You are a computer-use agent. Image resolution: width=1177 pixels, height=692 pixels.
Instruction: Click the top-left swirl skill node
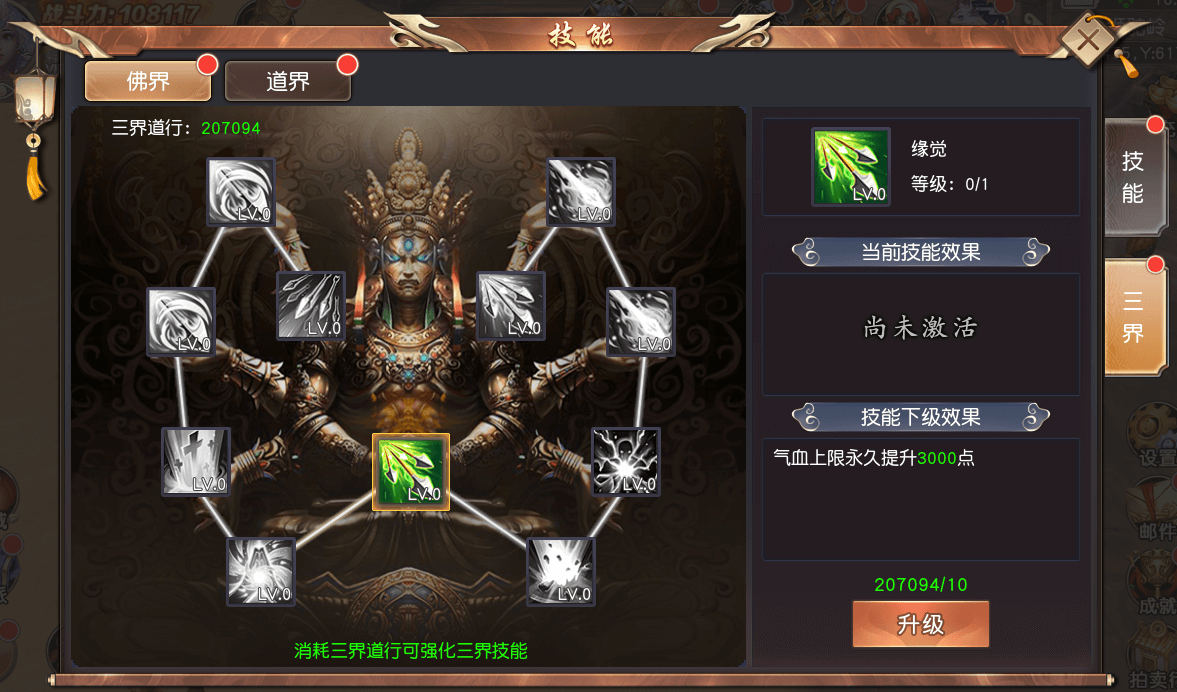point(241,192)
